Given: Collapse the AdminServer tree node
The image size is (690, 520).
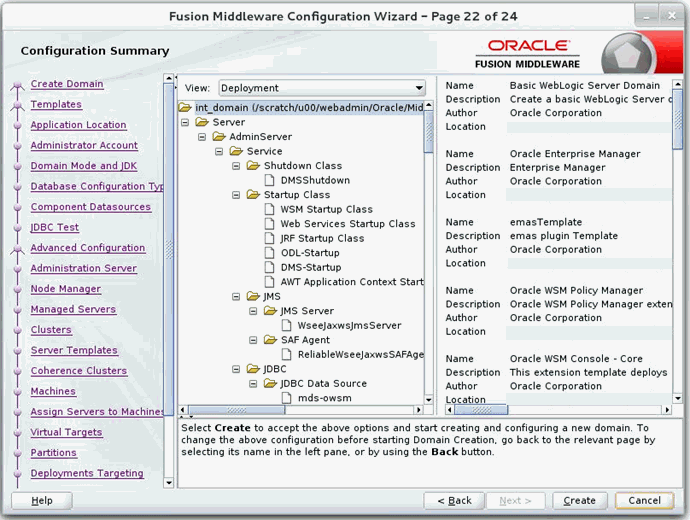Looking at the screenshot, I should tap(202, 137).
